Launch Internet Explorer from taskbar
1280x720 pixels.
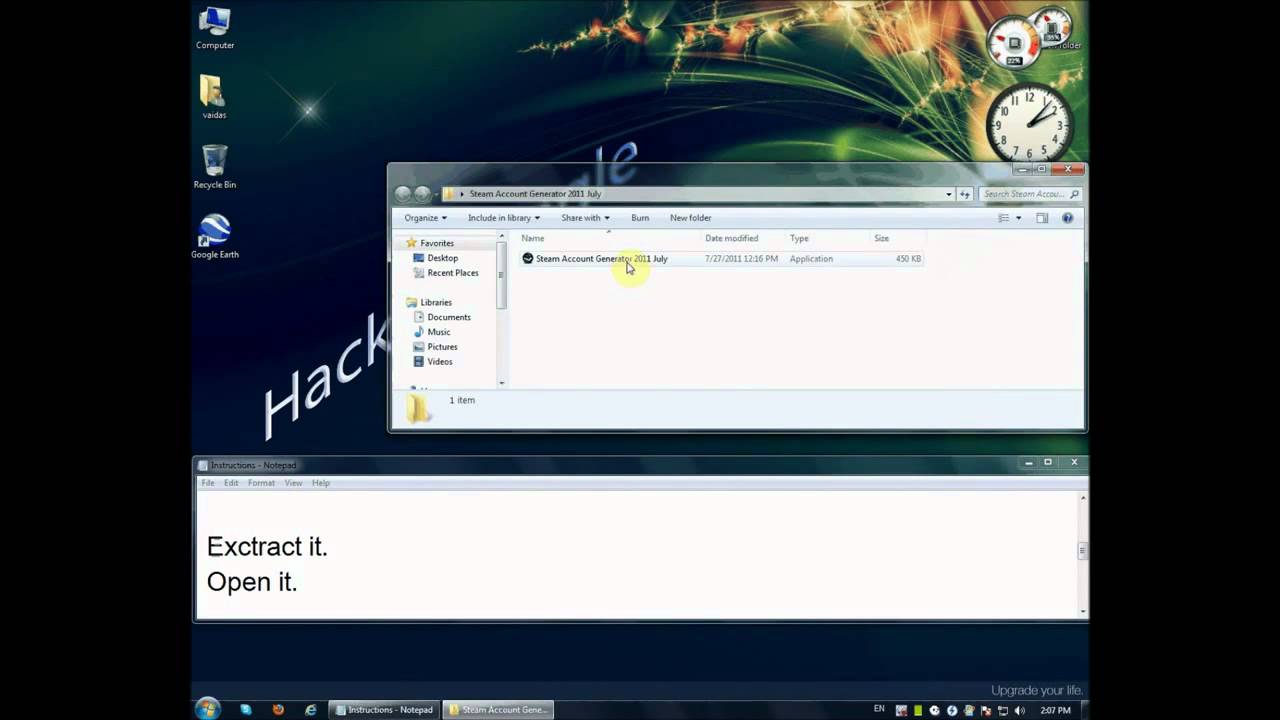click(311, 710)
